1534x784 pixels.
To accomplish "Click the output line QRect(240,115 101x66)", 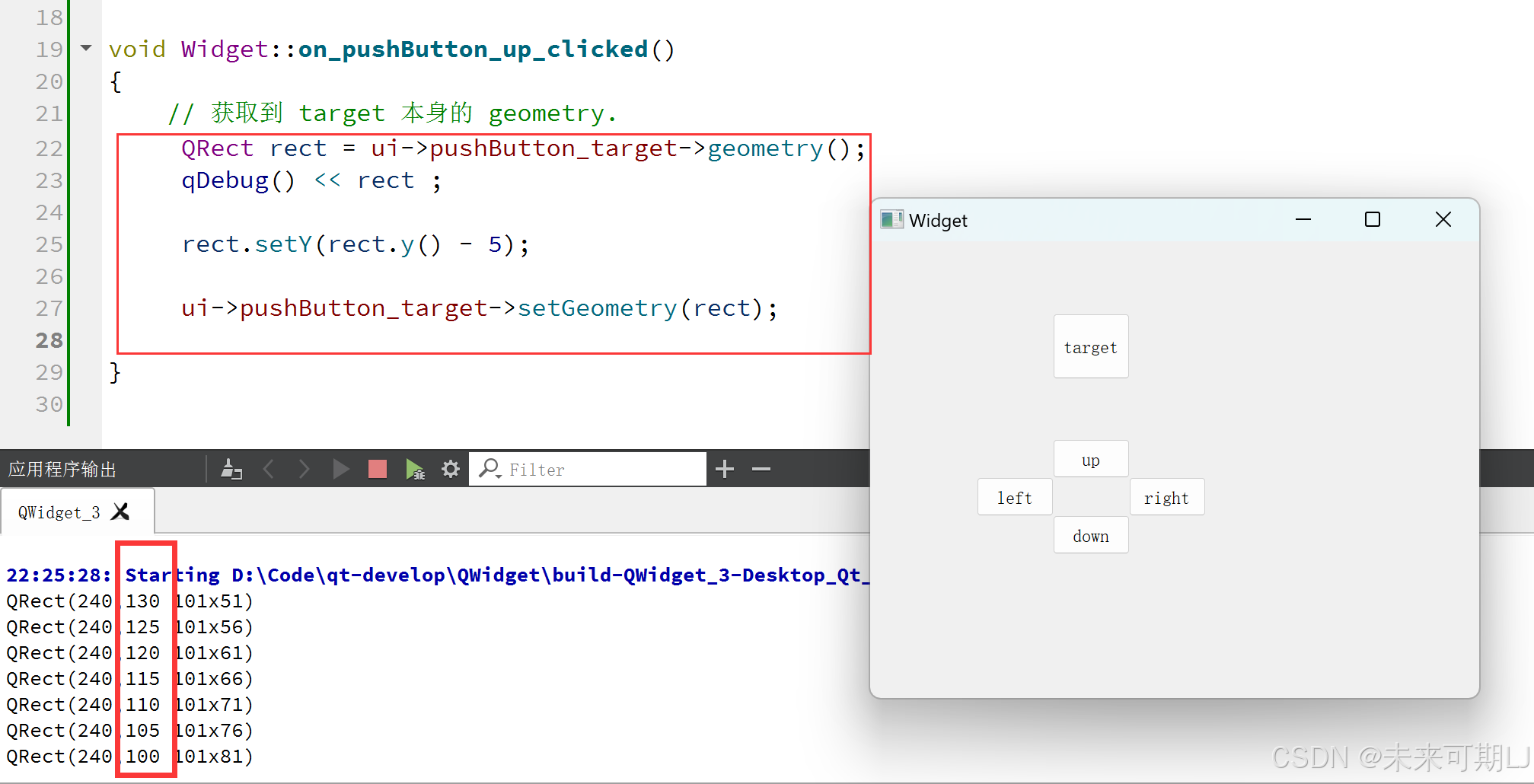I will pyautogui.click(x=129, y=679).
